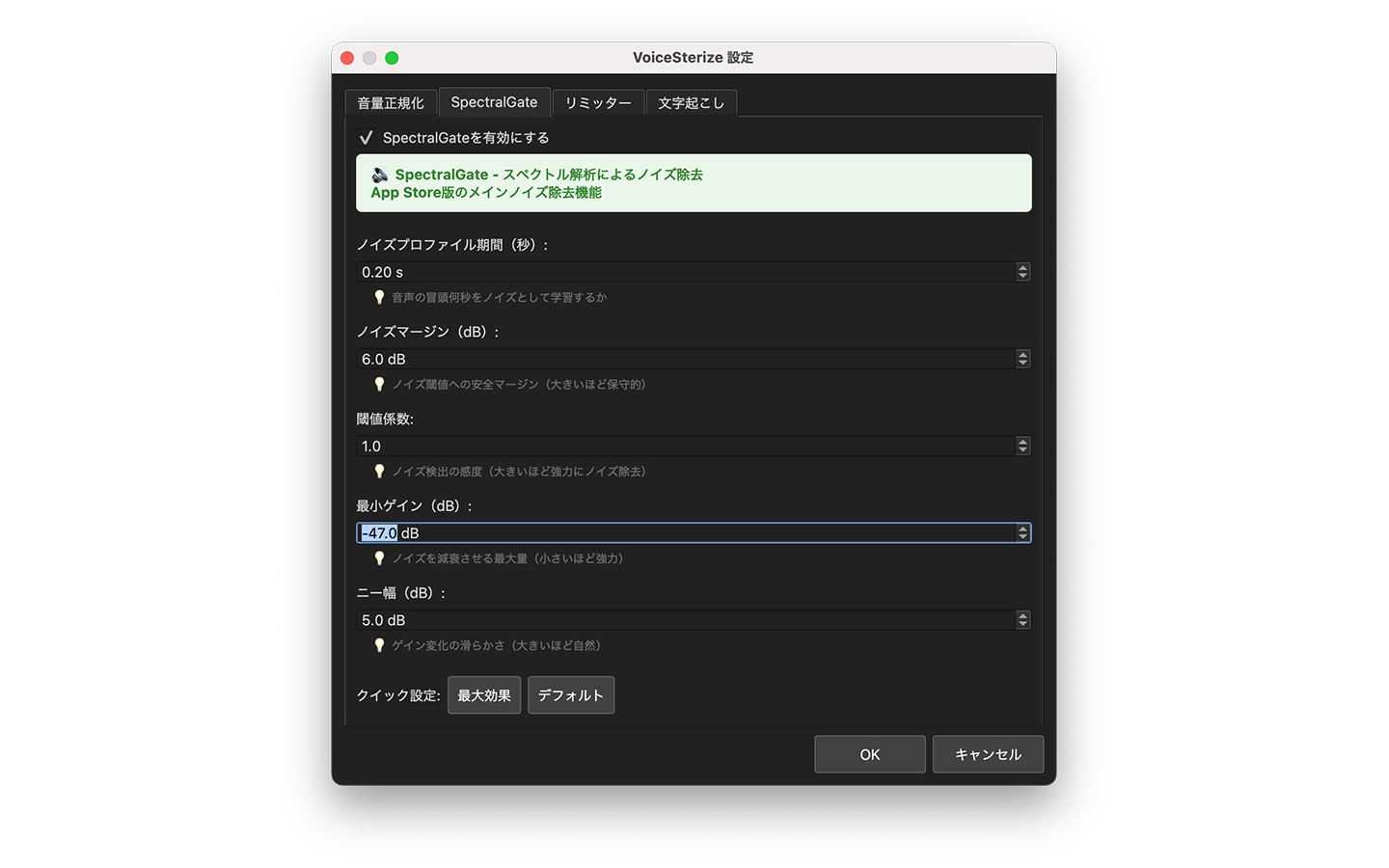The height and width of the screenshot is (868, 1389).
Task: Click the lightbulb icon beside 音声の冒頭何秒 hint
Action: 379,298
